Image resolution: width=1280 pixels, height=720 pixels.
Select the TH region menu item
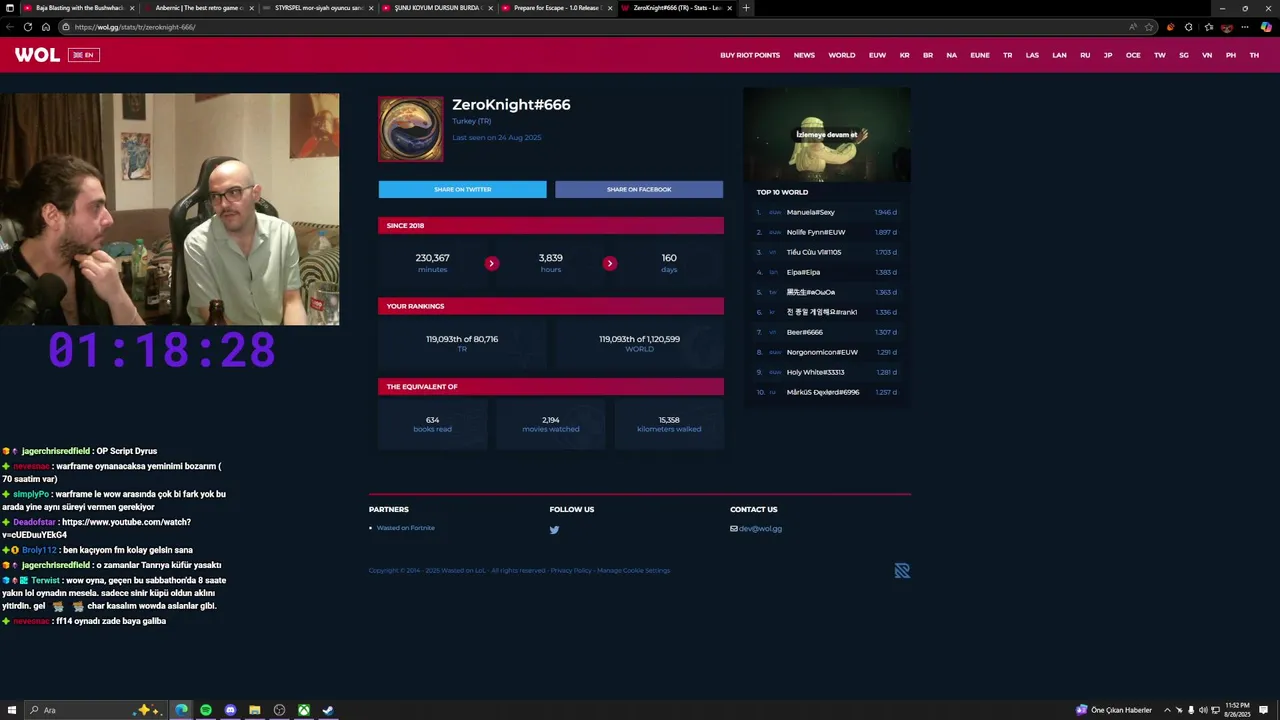1254,55
